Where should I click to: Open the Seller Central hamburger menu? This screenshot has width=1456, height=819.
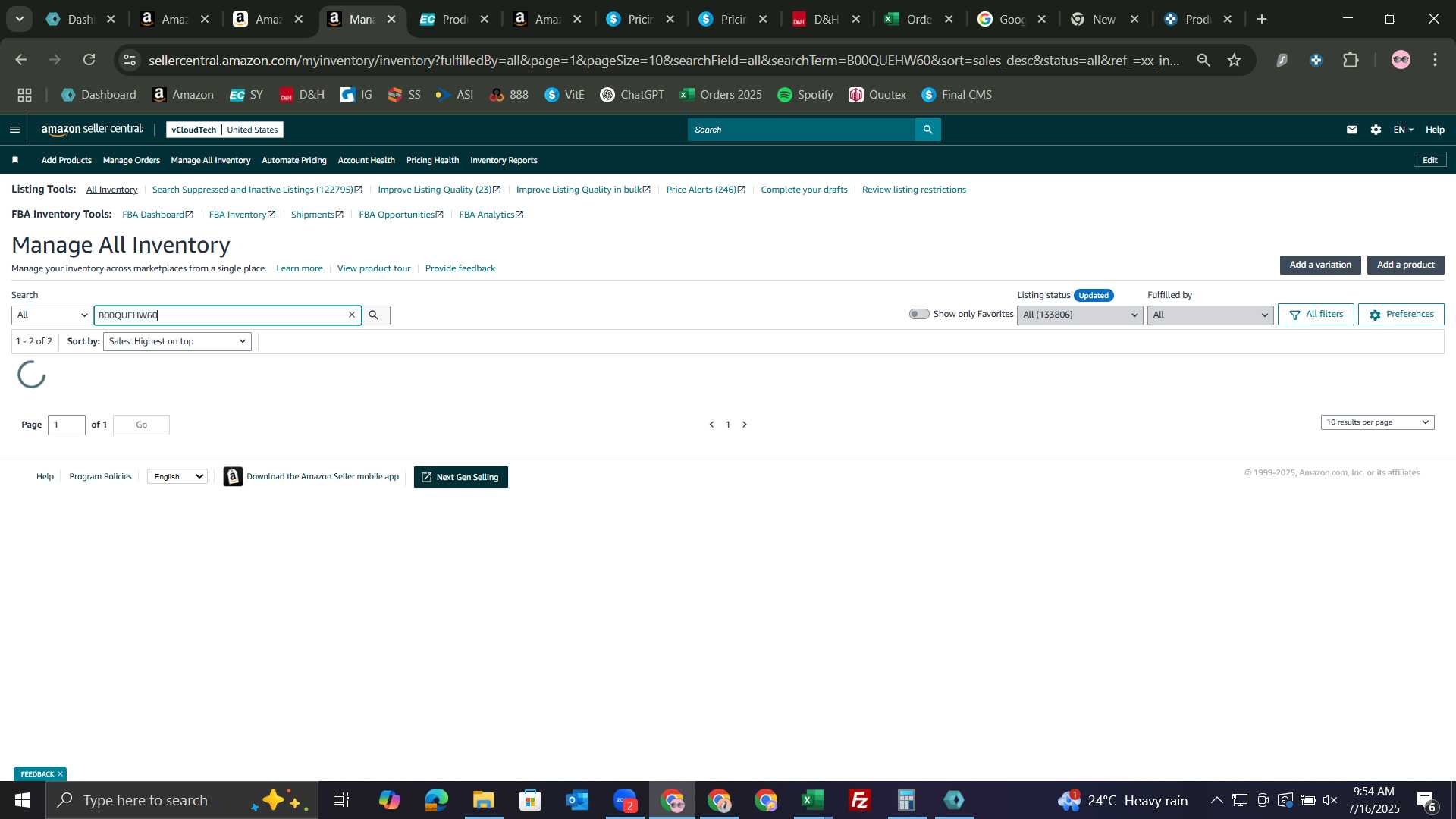[14, 130]
